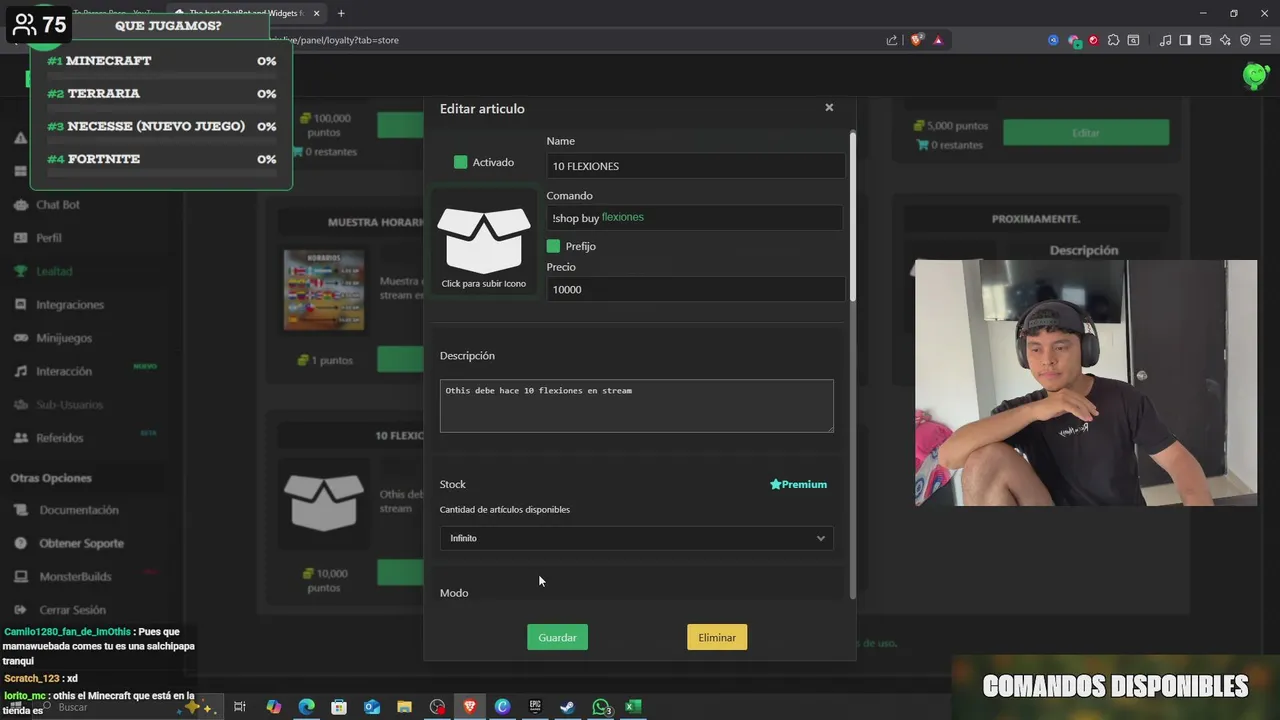Screen dimensions: 1280x720
Task: Click the Editar button on the 5,000 puntos card
Action: (1086, 133)
